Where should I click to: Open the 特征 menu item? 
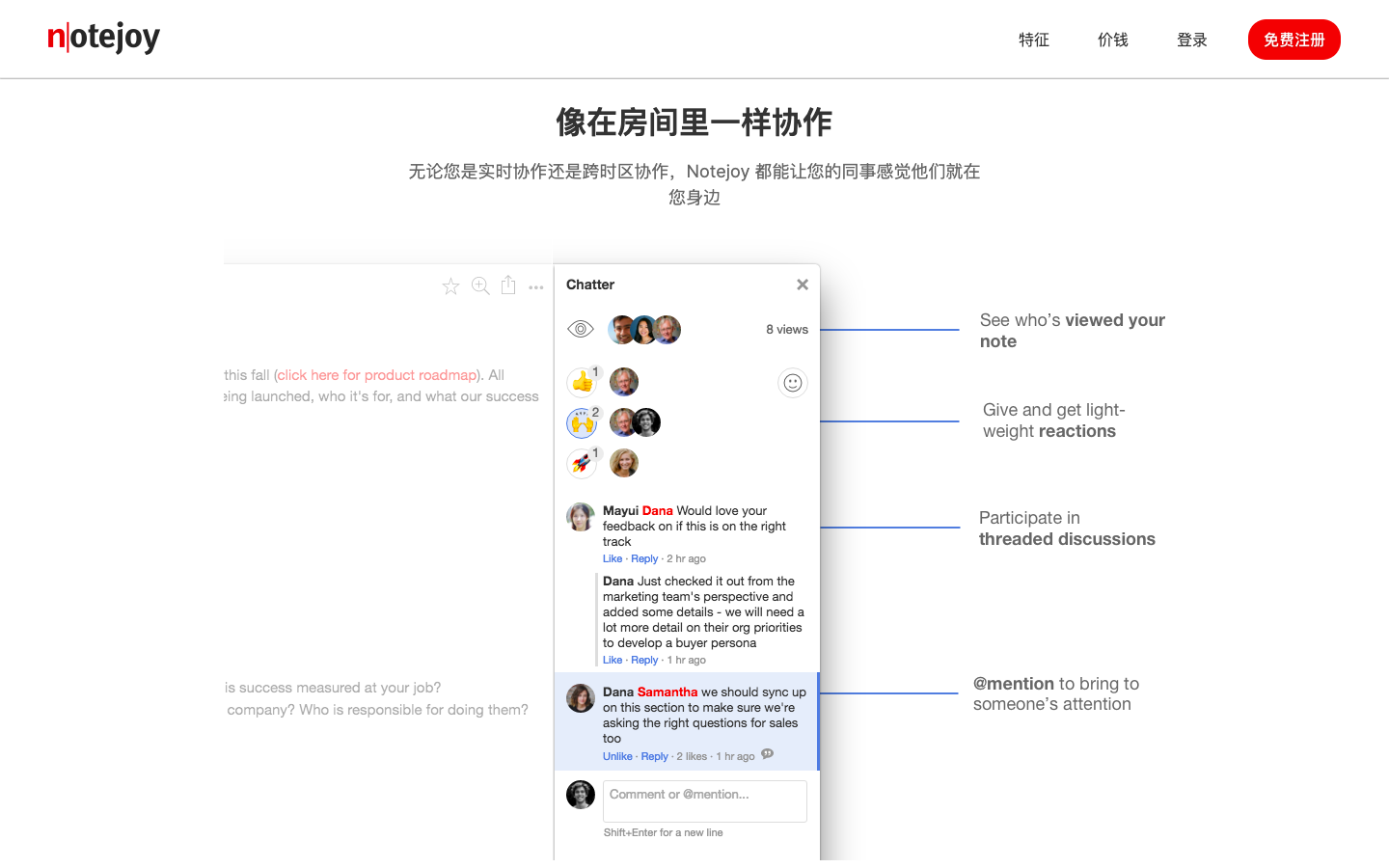(x=1034, y=40)
